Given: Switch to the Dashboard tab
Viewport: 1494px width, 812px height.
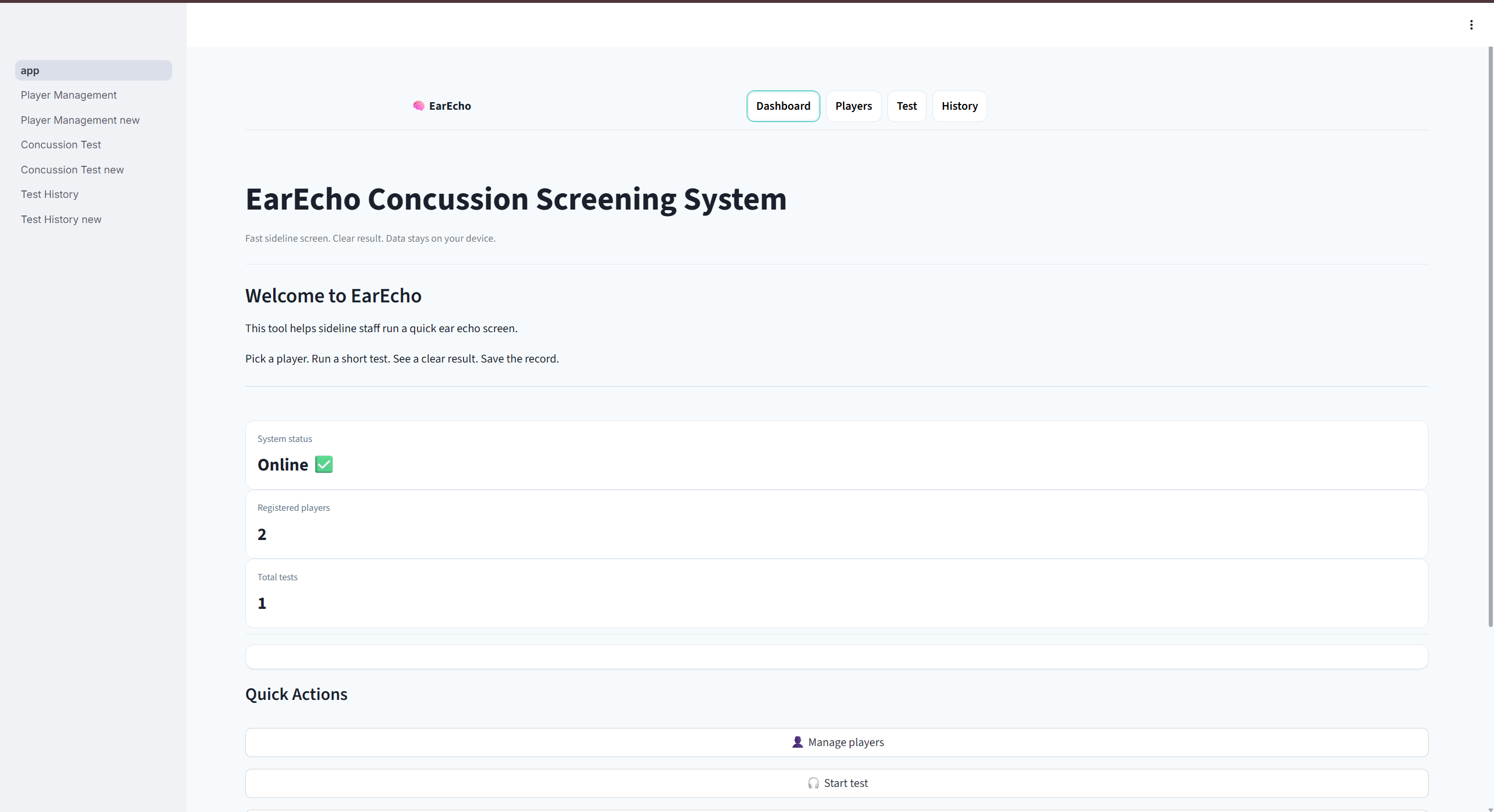Looking at the screenshot, I should pos(783,106).
